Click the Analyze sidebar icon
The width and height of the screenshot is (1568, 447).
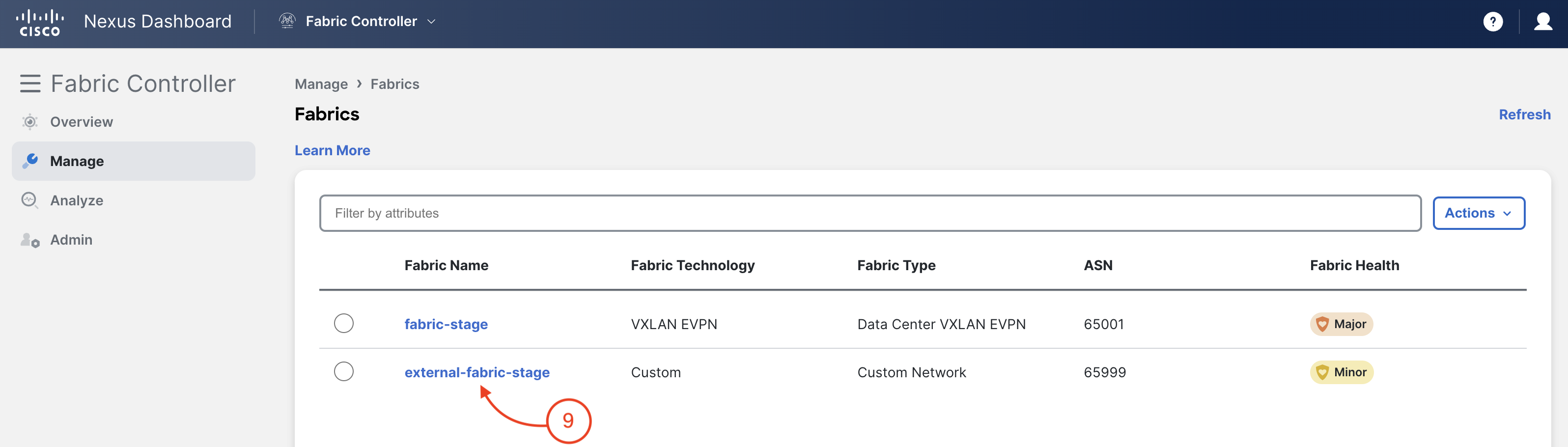pyautogui.click(x=30, y=200)
